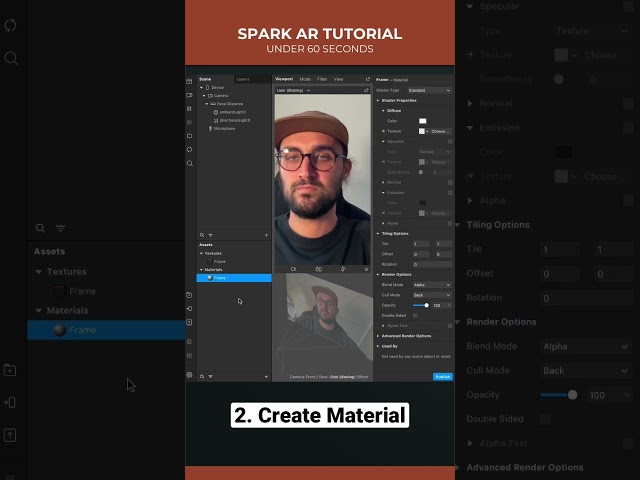The height and width of the screenshot is (480, 640).
Task: Expand Advanced Render Options in center inspector
Action: (x=378, y=336)
